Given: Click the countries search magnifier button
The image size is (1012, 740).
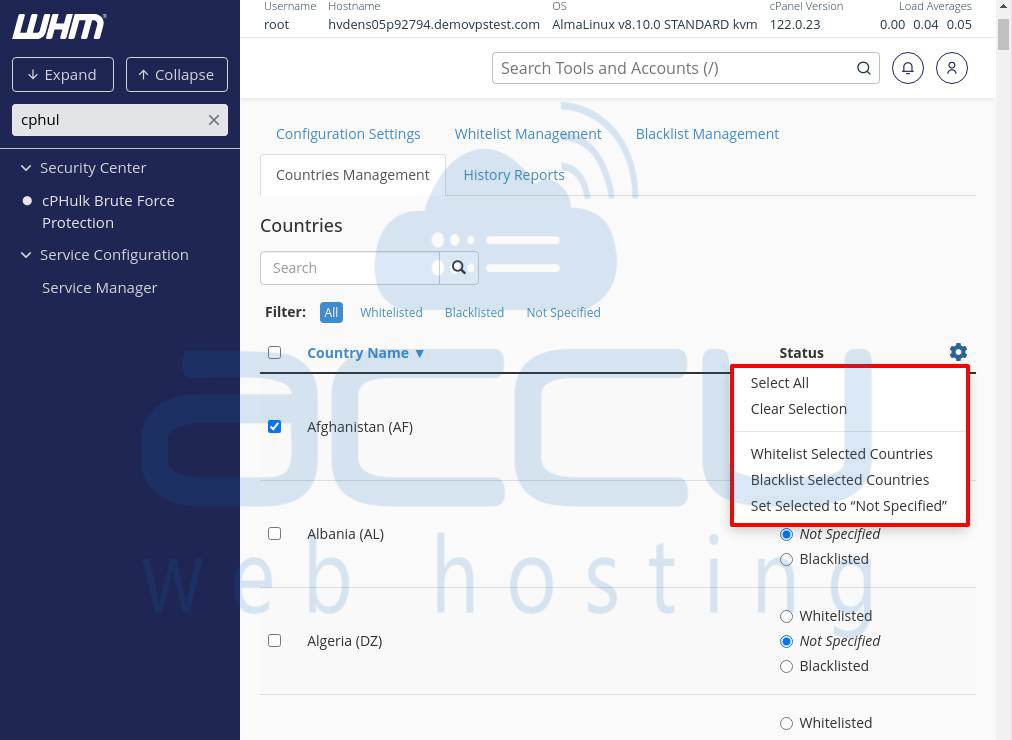Looking at the screenshot, I should (x=459, y=268).
